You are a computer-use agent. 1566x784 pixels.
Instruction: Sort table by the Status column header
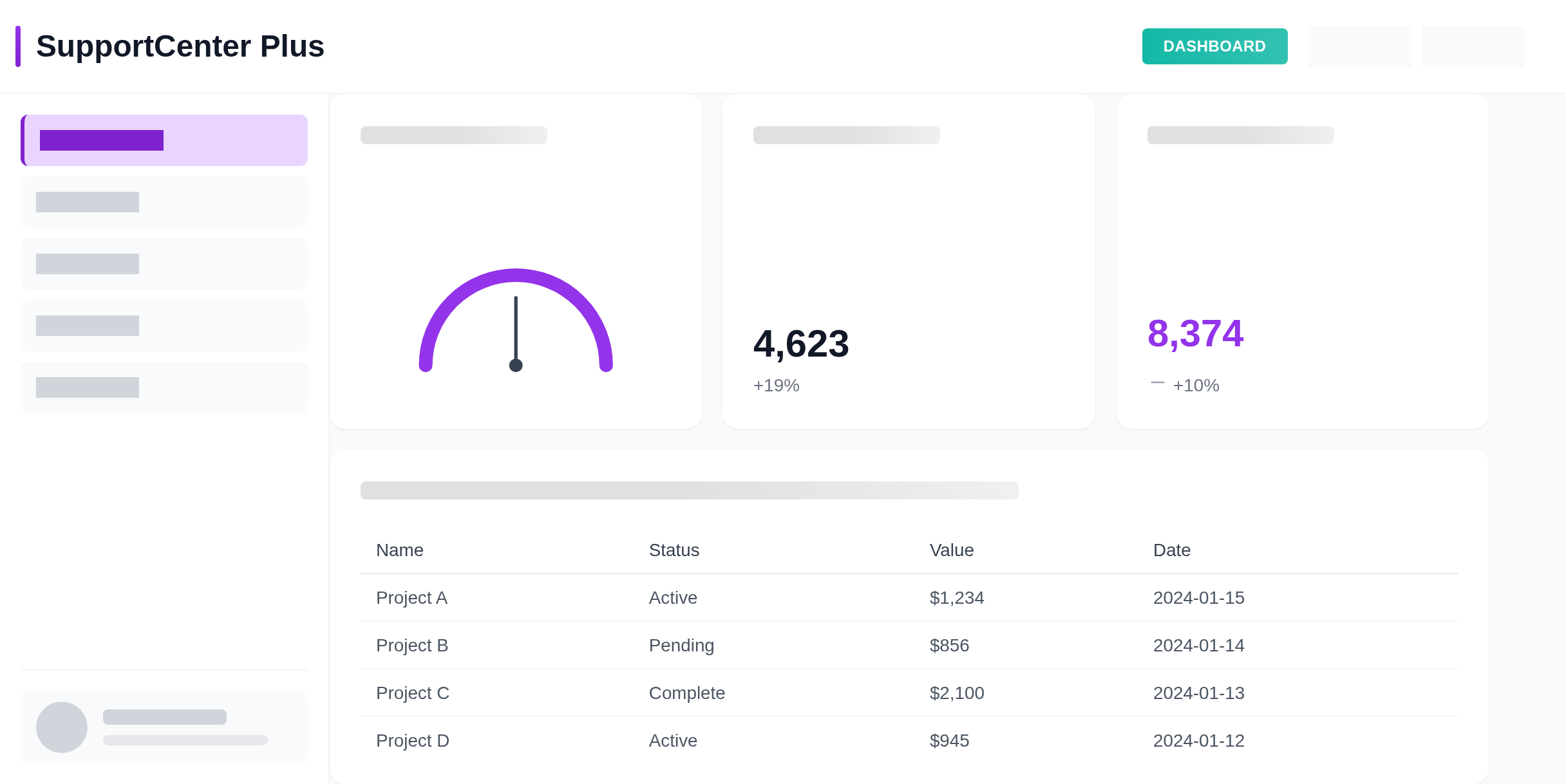pyautogui.click(x=674, y=550)
